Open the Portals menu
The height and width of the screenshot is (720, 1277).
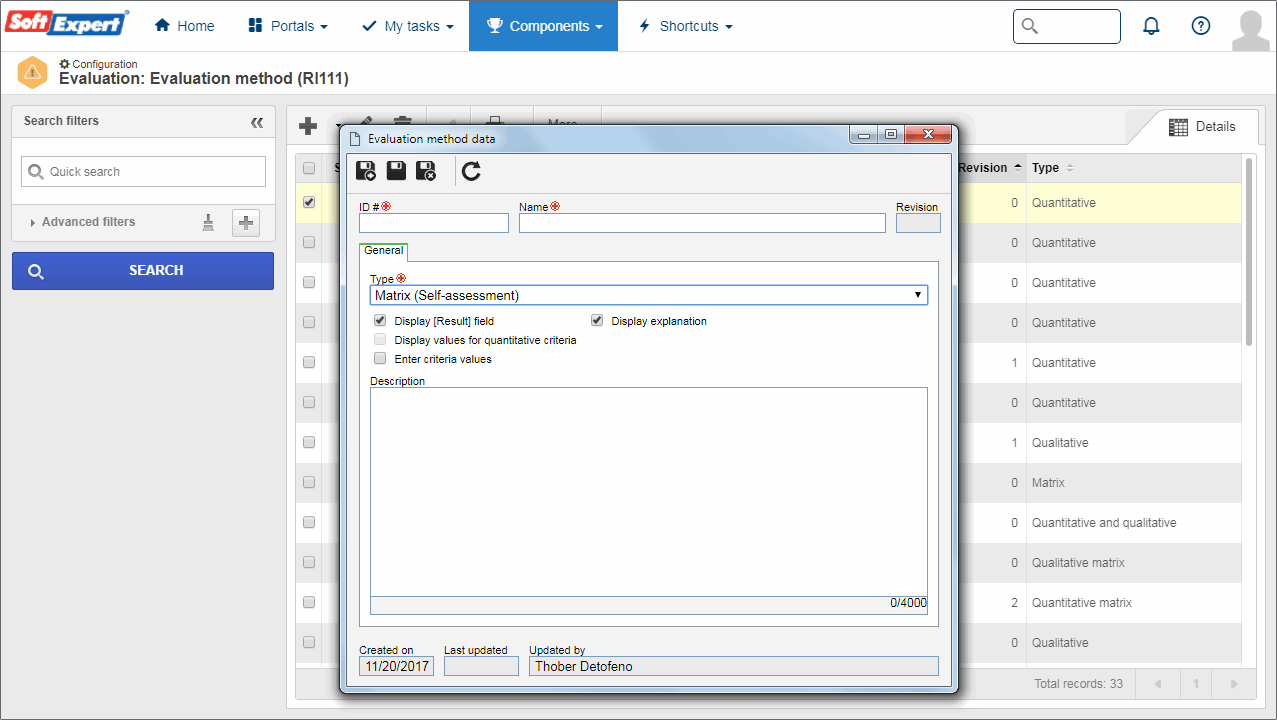[287, 26]
